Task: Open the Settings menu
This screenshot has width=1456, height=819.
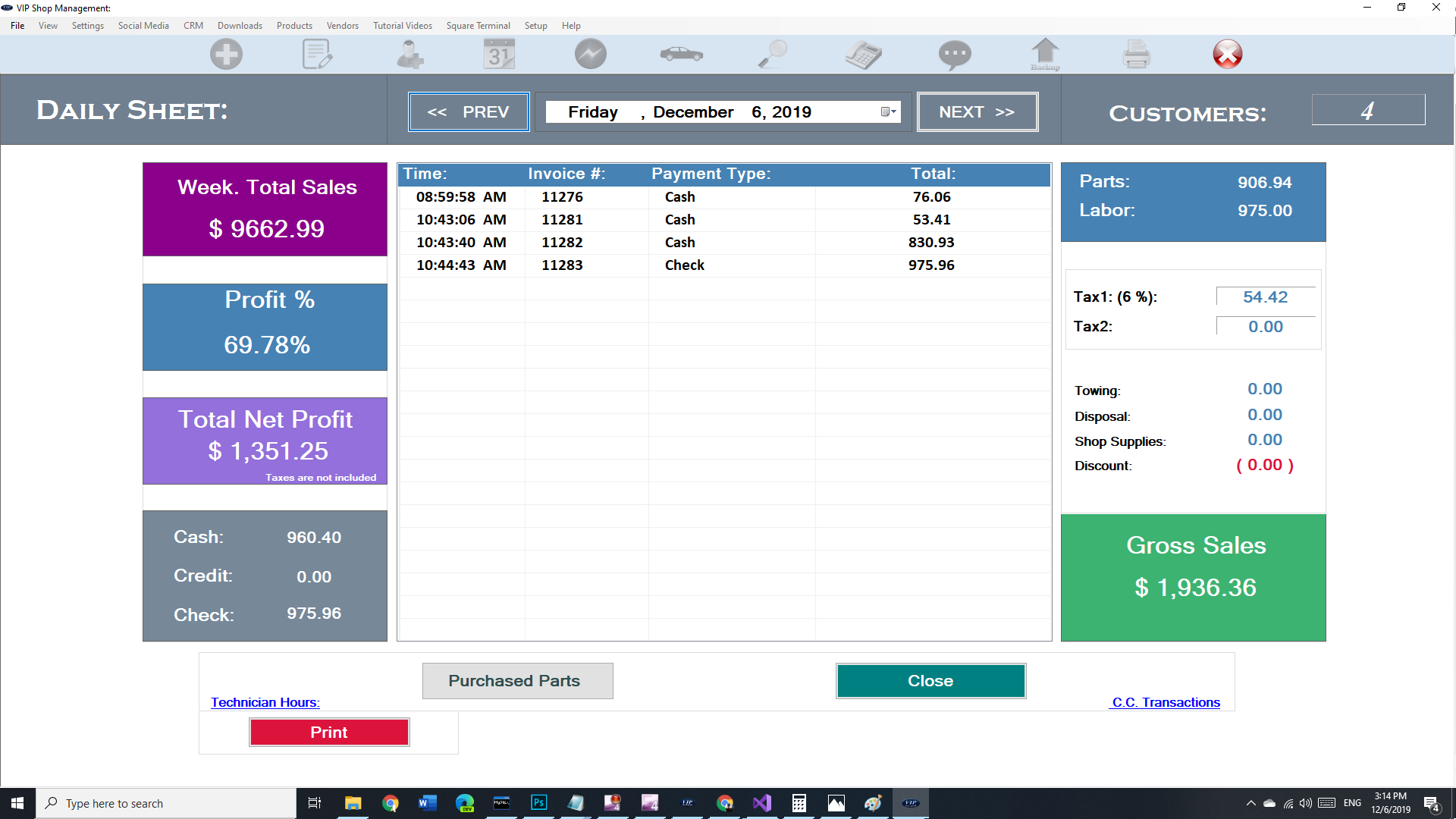Action: (88, 26)
